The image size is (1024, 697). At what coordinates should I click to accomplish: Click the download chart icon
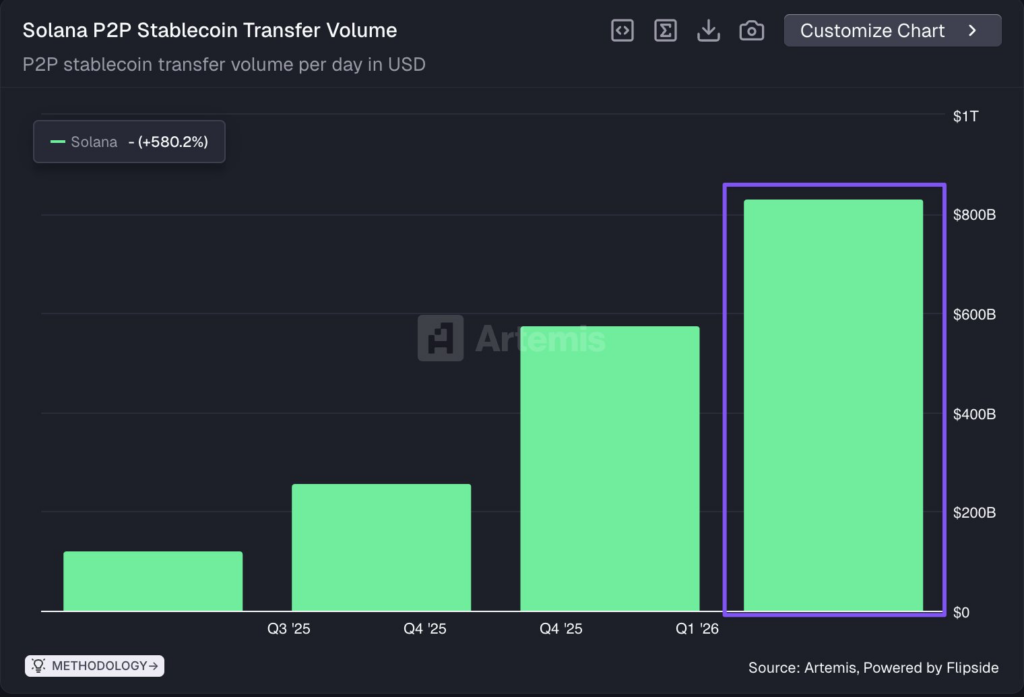click(708, 31)
